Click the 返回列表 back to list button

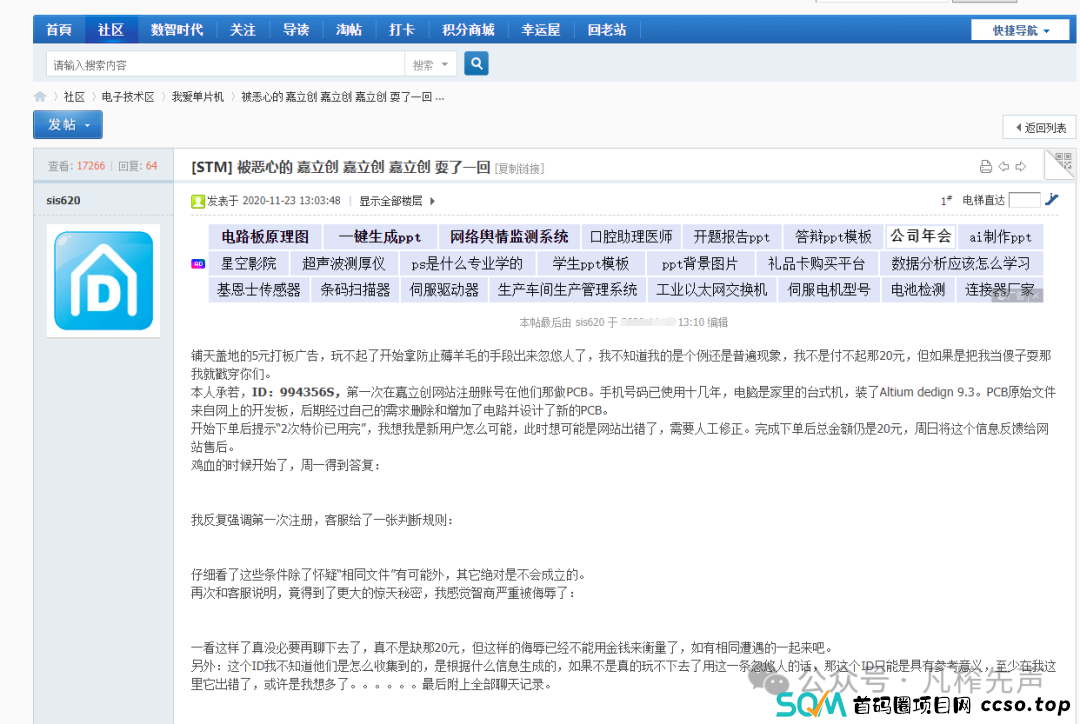point(1039,127)
